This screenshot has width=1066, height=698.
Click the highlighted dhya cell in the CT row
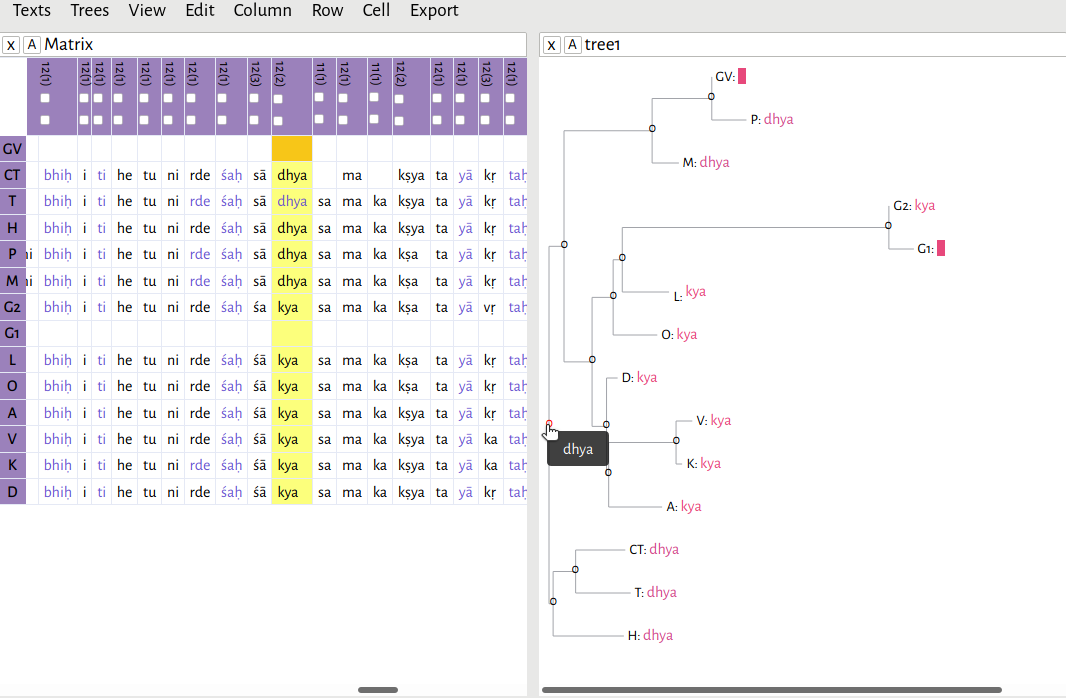pos(291,174)
